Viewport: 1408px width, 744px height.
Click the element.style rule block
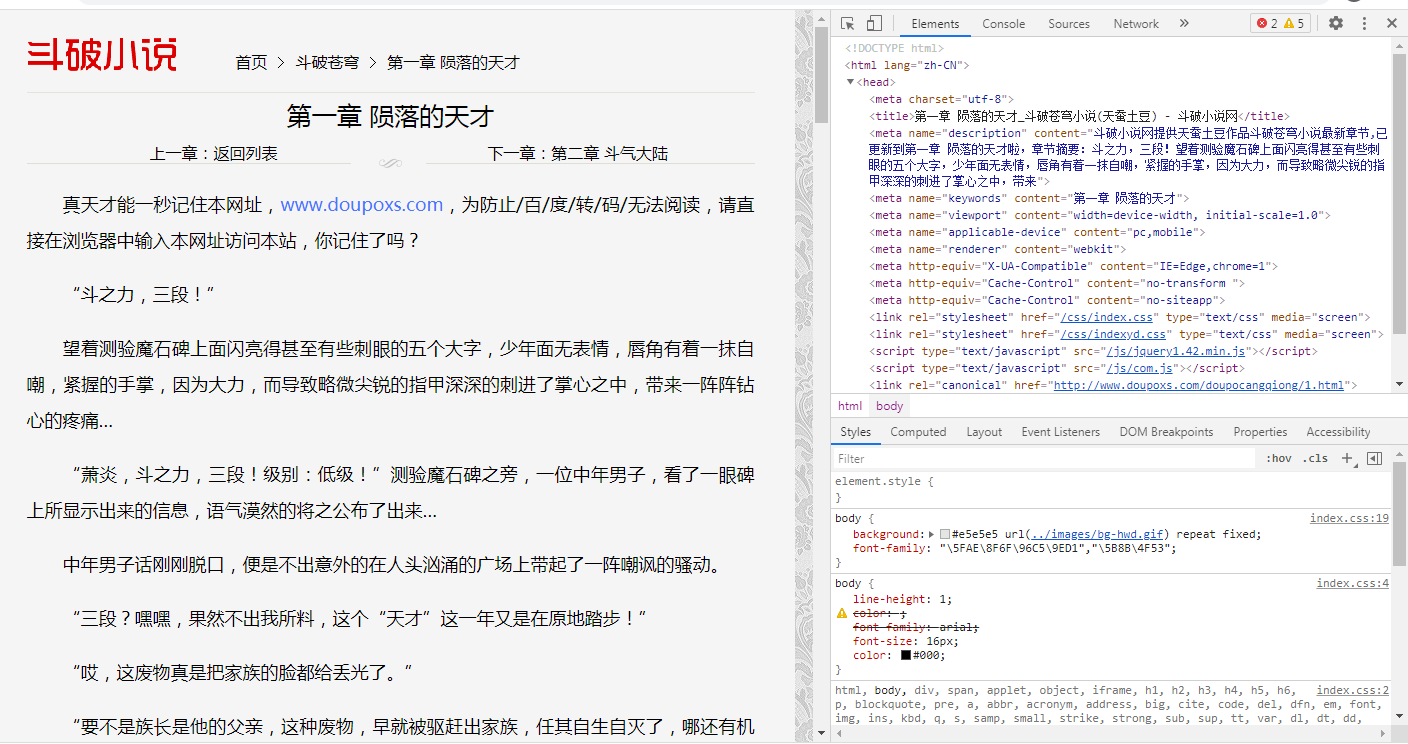(1111, 489)
